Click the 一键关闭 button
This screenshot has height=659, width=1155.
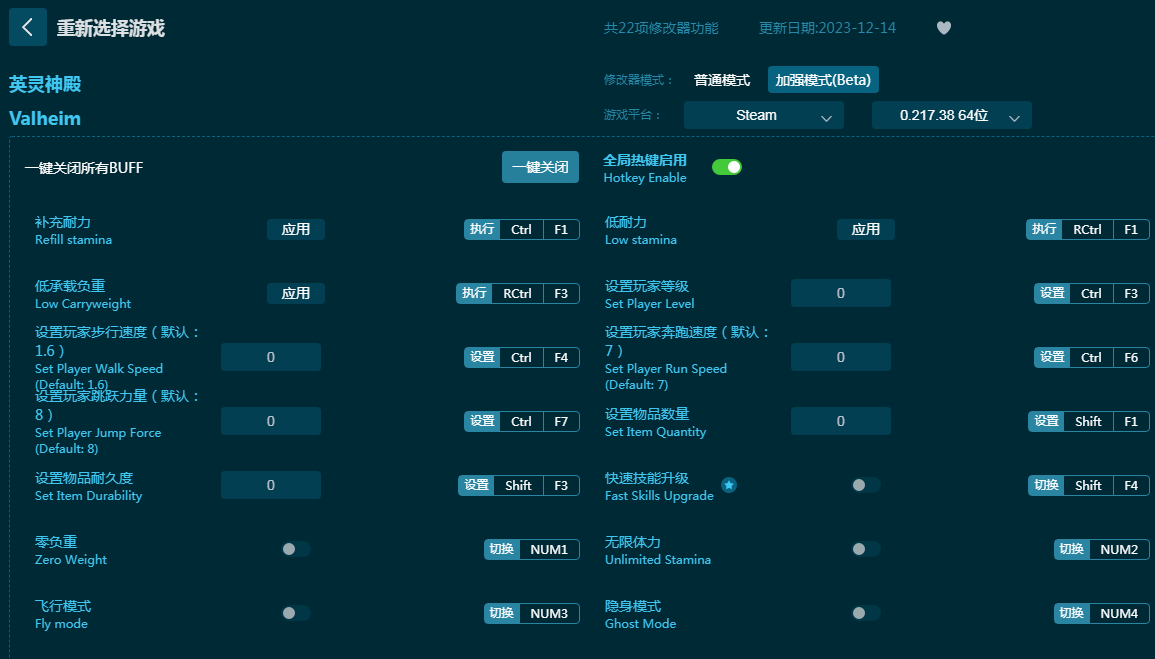[540, 167]
